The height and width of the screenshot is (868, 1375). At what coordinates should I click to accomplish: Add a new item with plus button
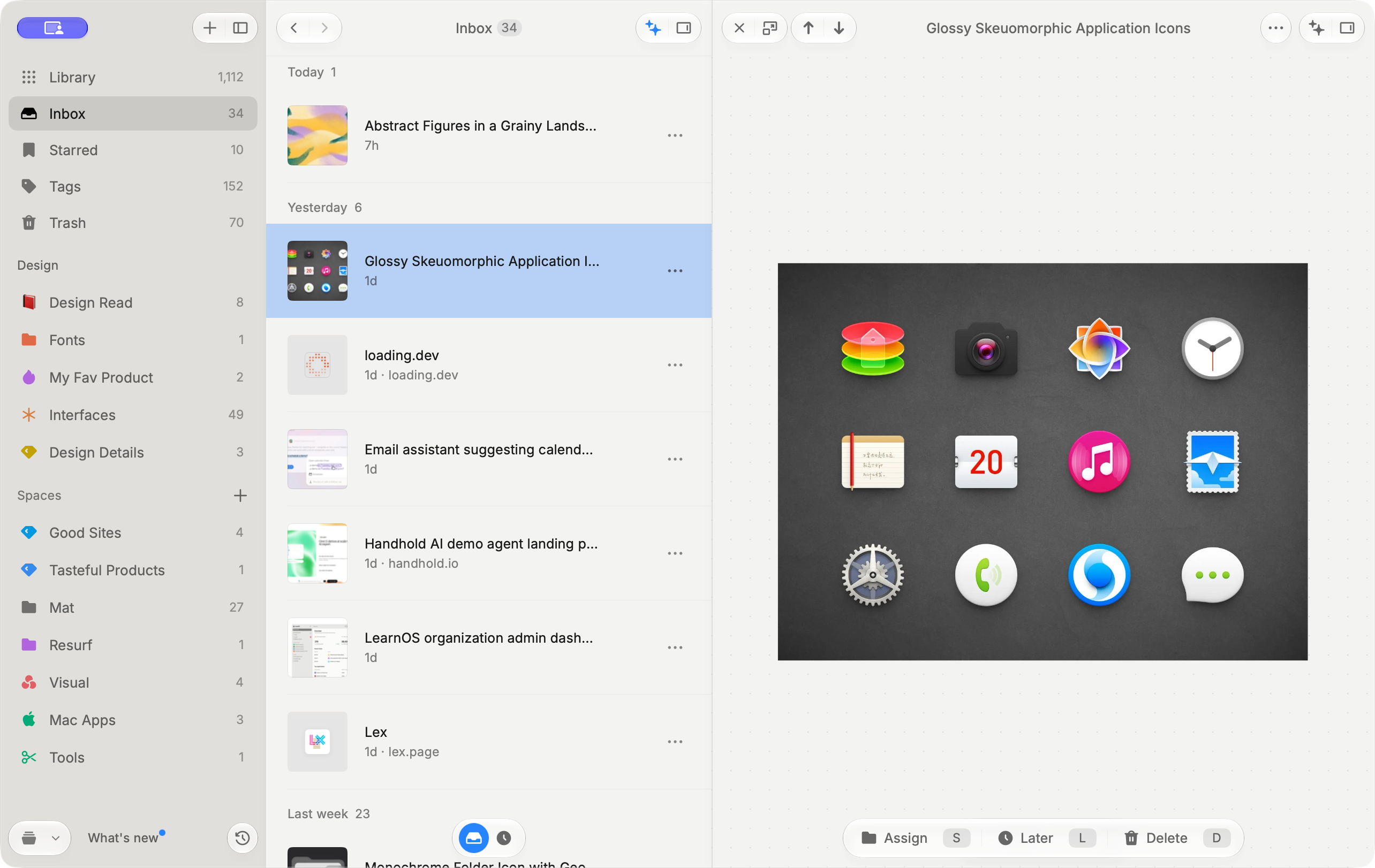(209, 28)
